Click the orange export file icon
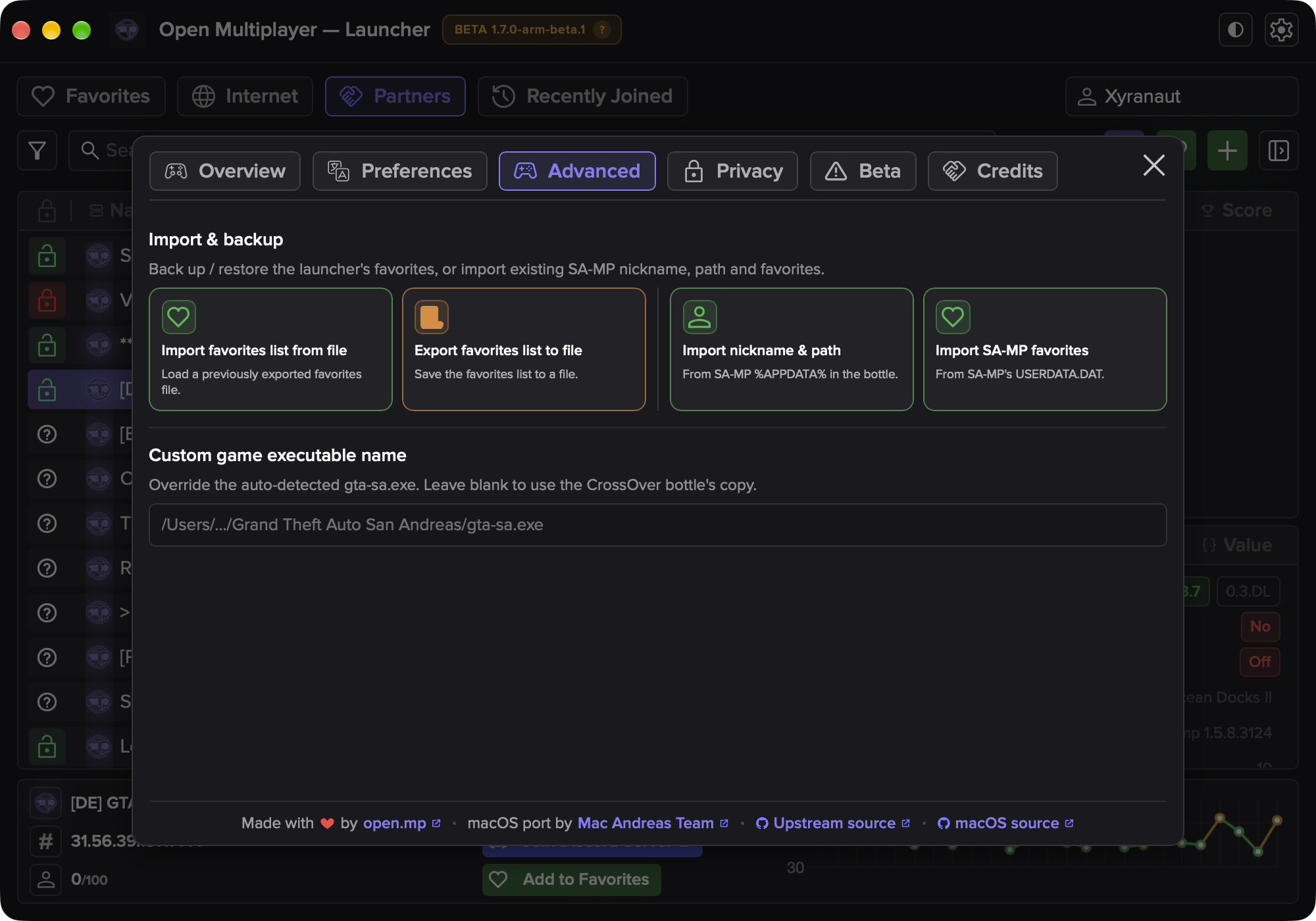Image resolution: width=1316 pixels, height=921 pixels. pyautogui.click(x=432, y=317)
